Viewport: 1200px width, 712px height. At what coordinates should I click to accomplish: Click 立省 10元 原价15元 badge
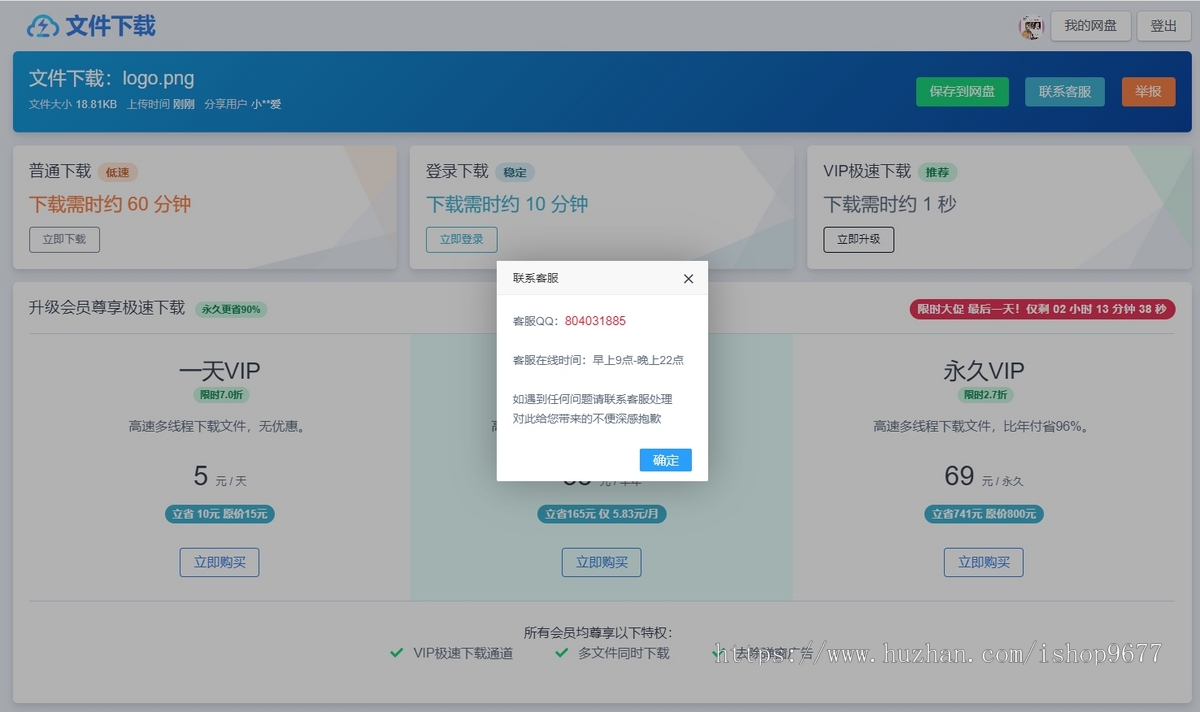219,514
